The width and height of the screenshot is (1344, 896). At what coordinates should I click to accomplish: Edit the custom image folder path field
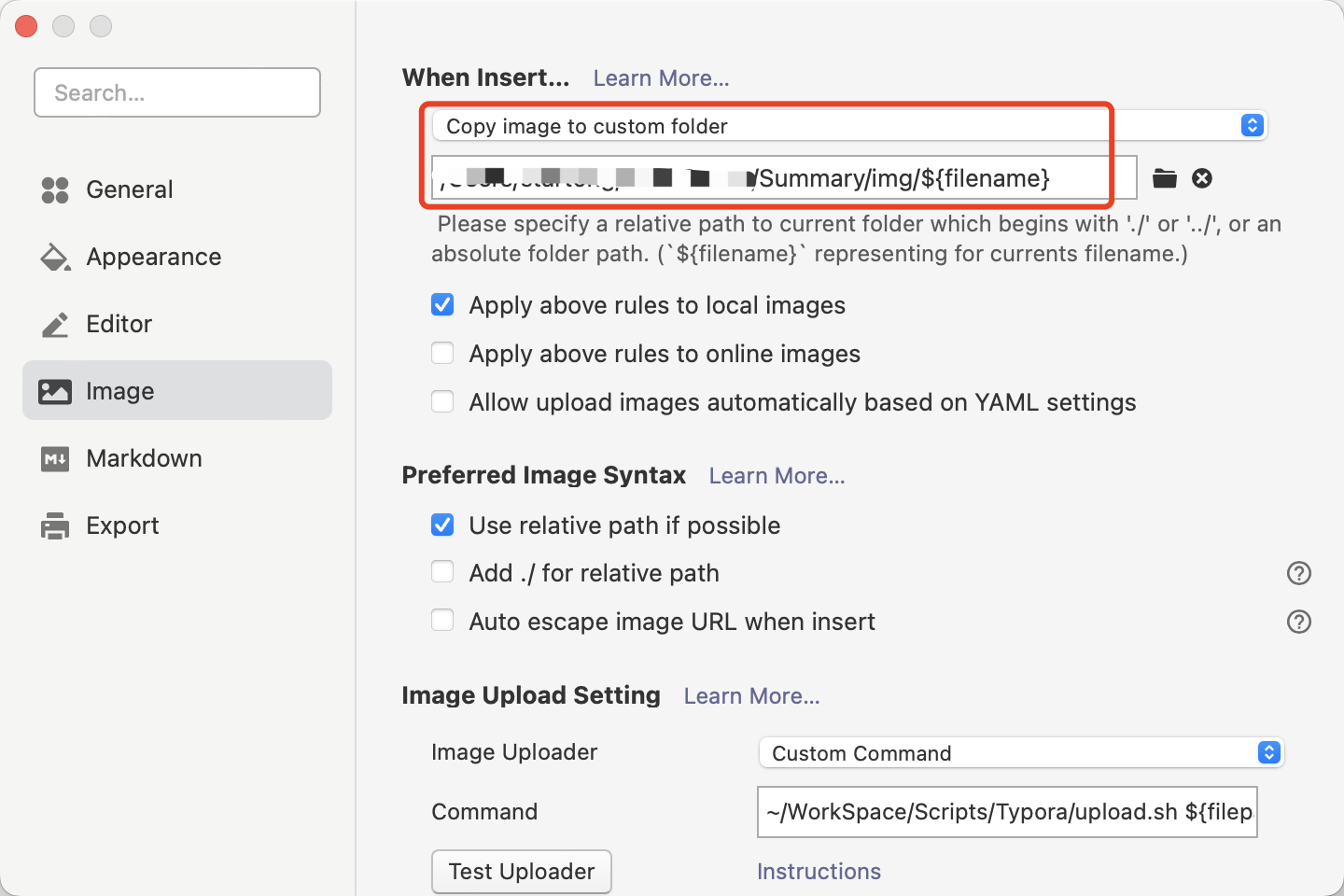[x=784, y=177]
